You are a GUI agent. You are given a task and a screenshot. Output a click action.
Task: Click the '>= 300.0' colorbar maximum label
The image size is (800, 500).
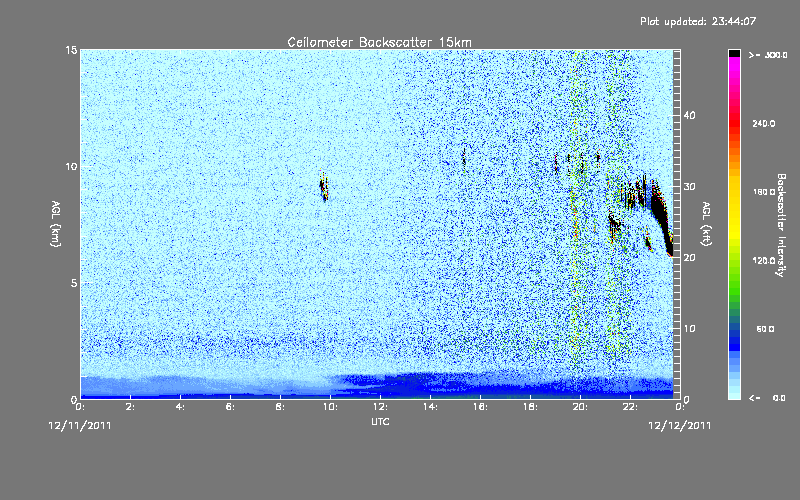[x=768, y=55]
